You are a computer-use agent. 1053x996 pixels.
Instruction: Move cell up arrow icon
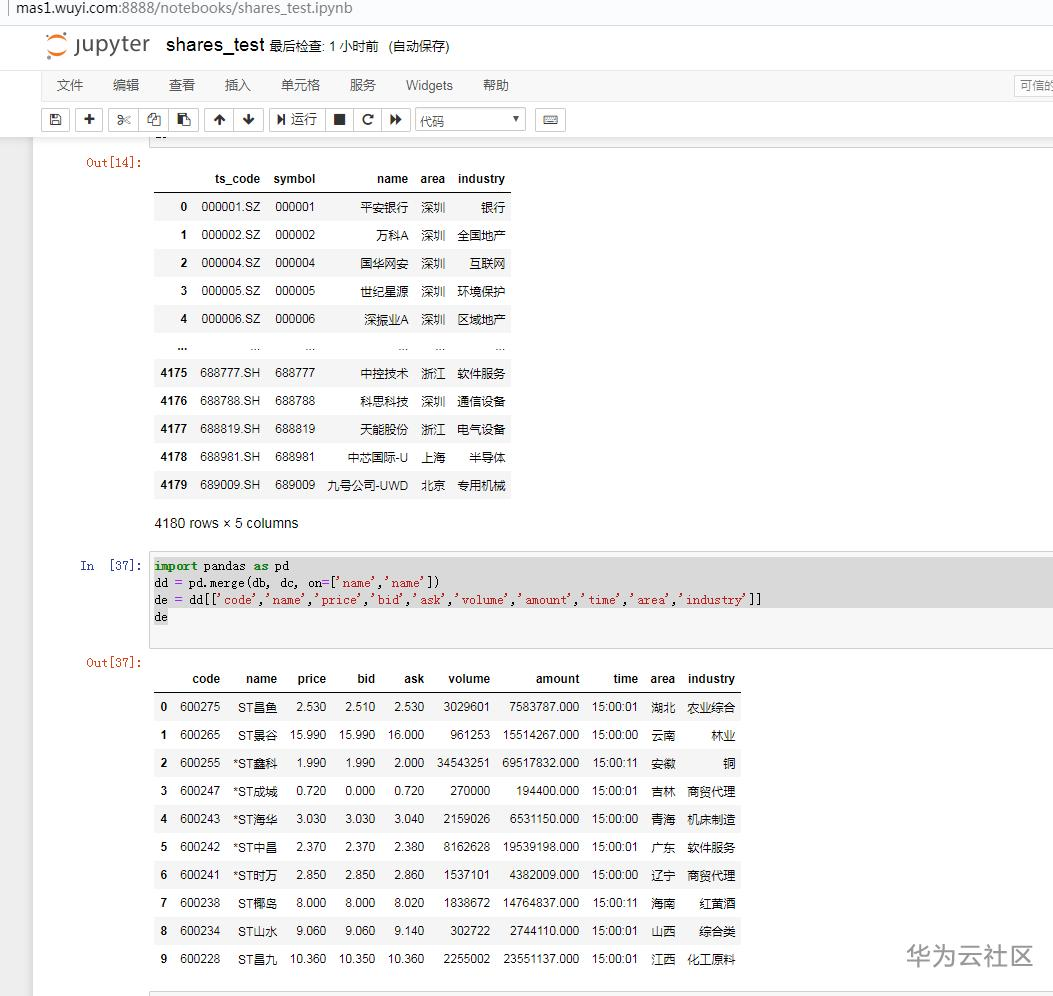pyautogui.click(x=219, y=120)
